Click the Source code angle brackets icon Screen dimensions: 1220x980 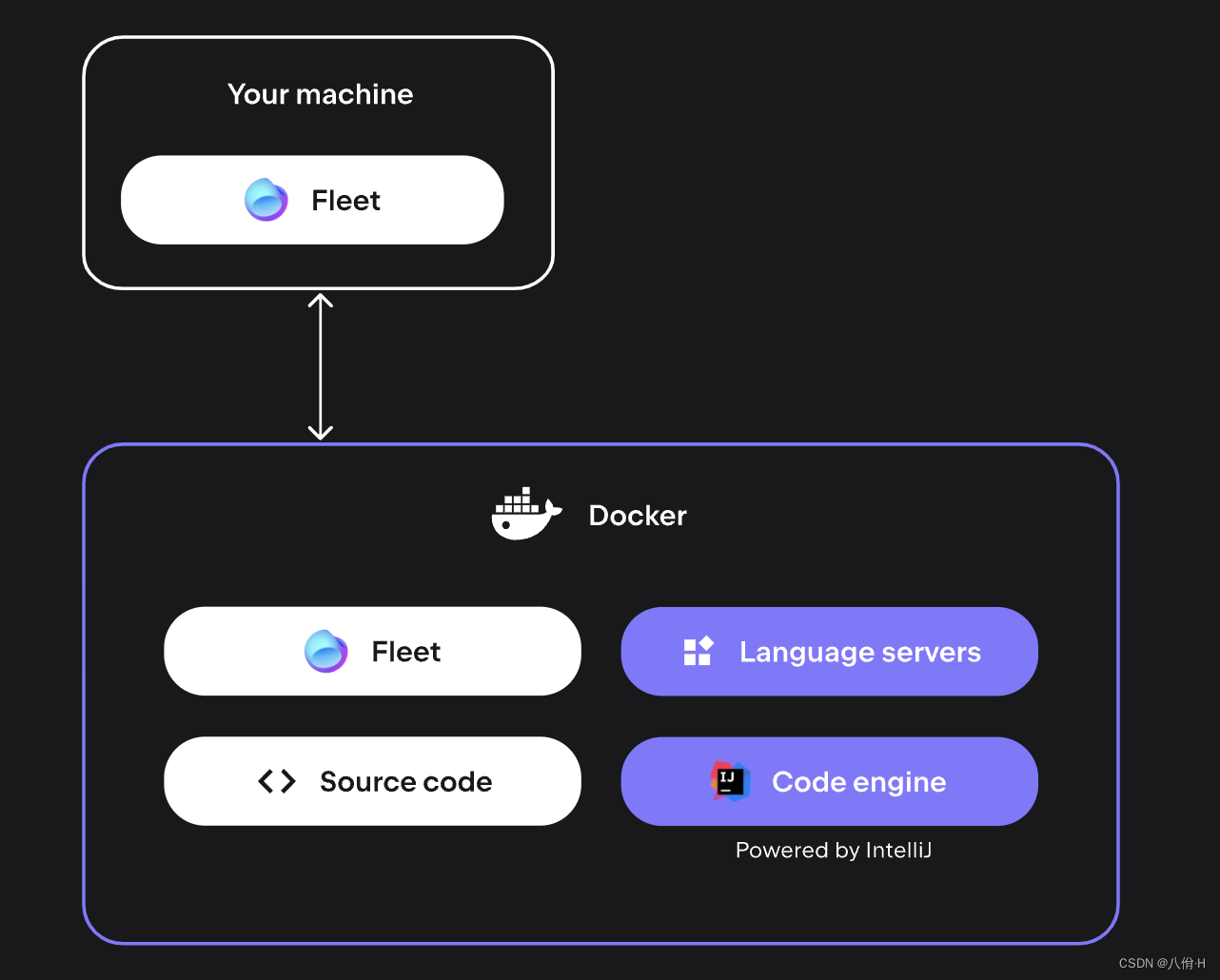pyautogui.click(x=277, y=781)
